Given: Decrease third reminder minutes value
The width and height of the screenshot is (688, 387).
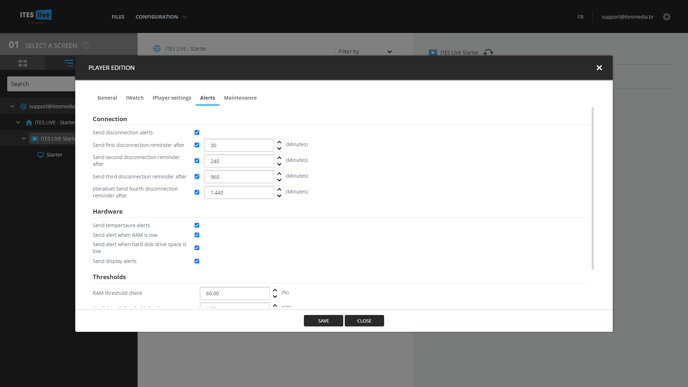Looking at the screenshot, I should click(279, 180).
